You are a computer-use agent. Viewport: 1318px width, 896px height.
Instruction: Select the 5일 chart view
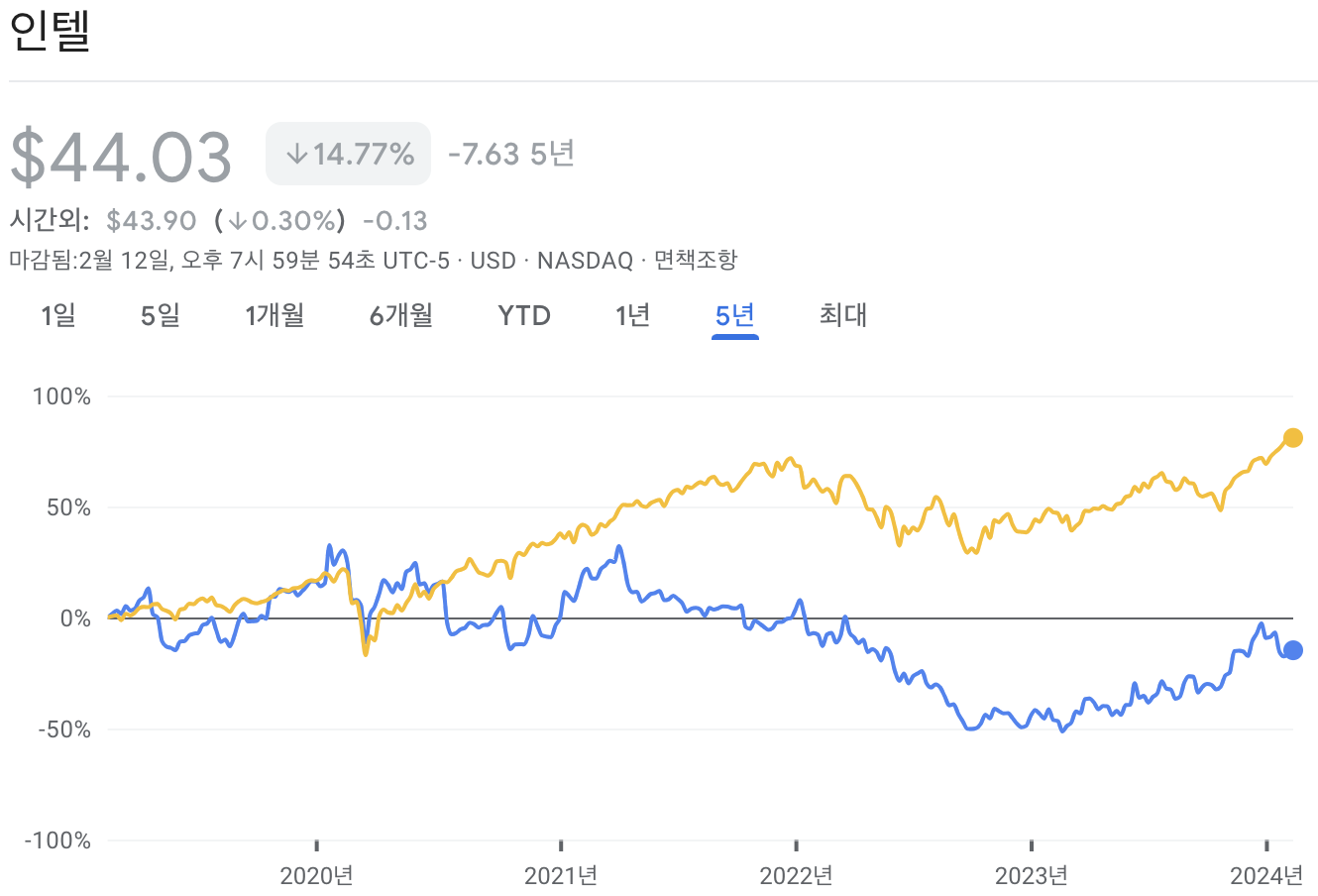point(159,315)
